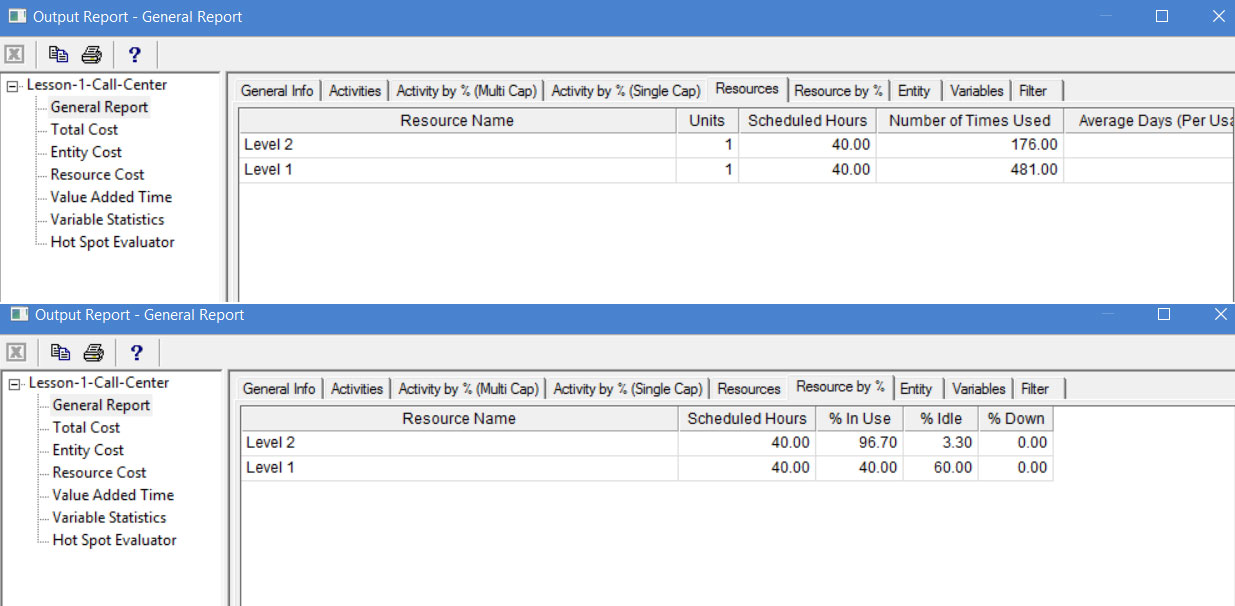Click the % Idle column header
Image resolution: width=1235 pixels, height=606 pixels.
point(940,419)
